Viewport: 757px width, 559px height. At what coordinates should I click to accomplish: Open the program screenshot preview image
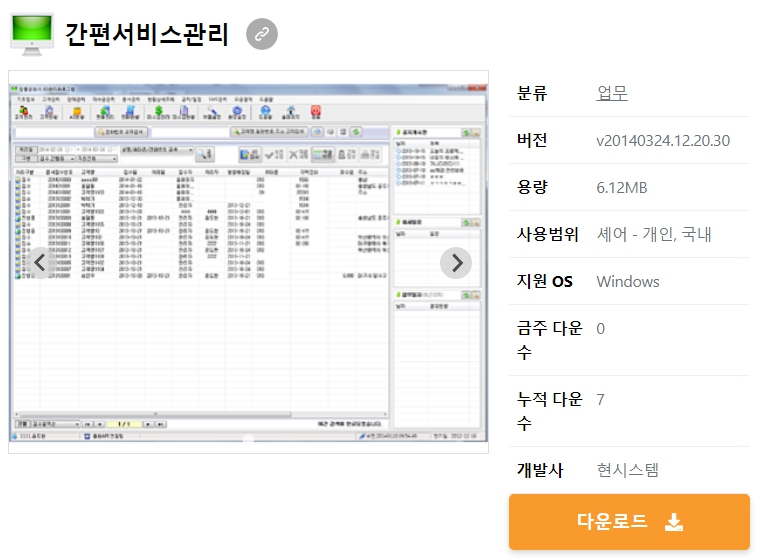[248, 262]
